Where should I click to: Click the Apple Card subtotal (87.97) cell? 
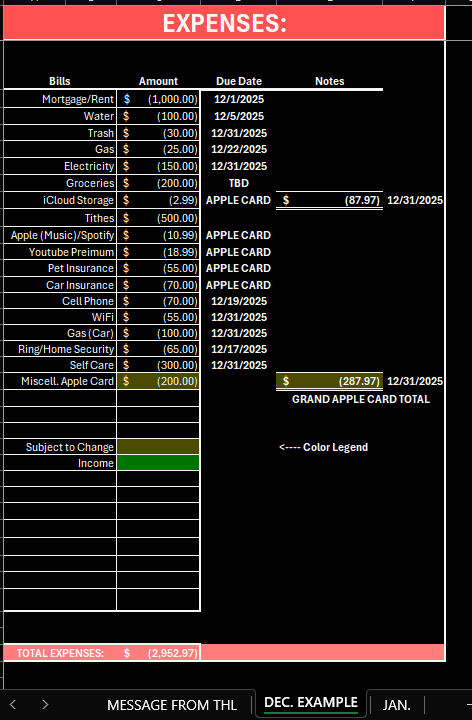pos(330,200)
